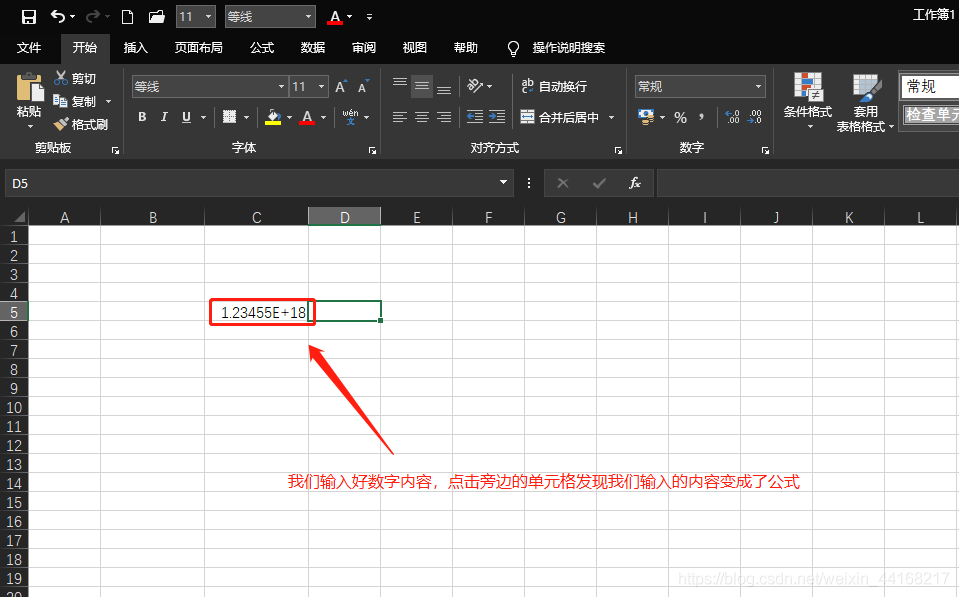959x597 pixels.
Task: Toggle bold formatting
Action: 142,117
